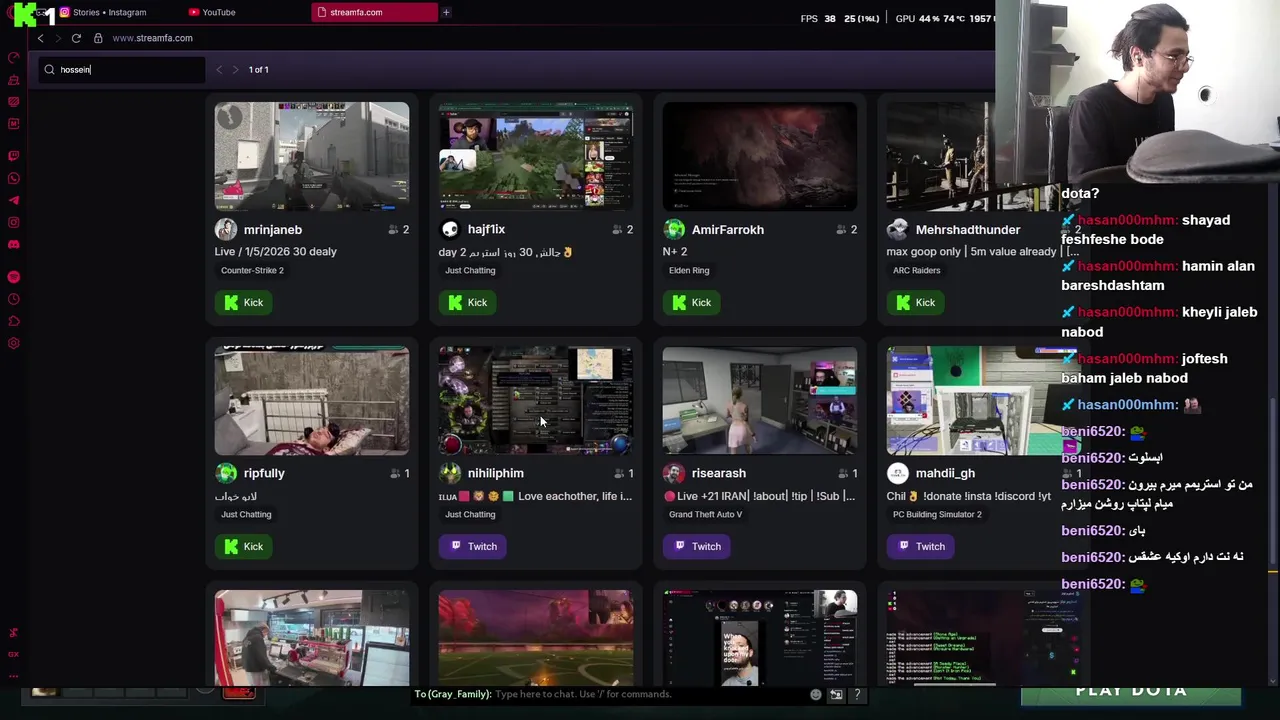Open nihiliphim's stream on Twitch
This screenshot has height=720, width=1280.
click(x=473, y=546)
